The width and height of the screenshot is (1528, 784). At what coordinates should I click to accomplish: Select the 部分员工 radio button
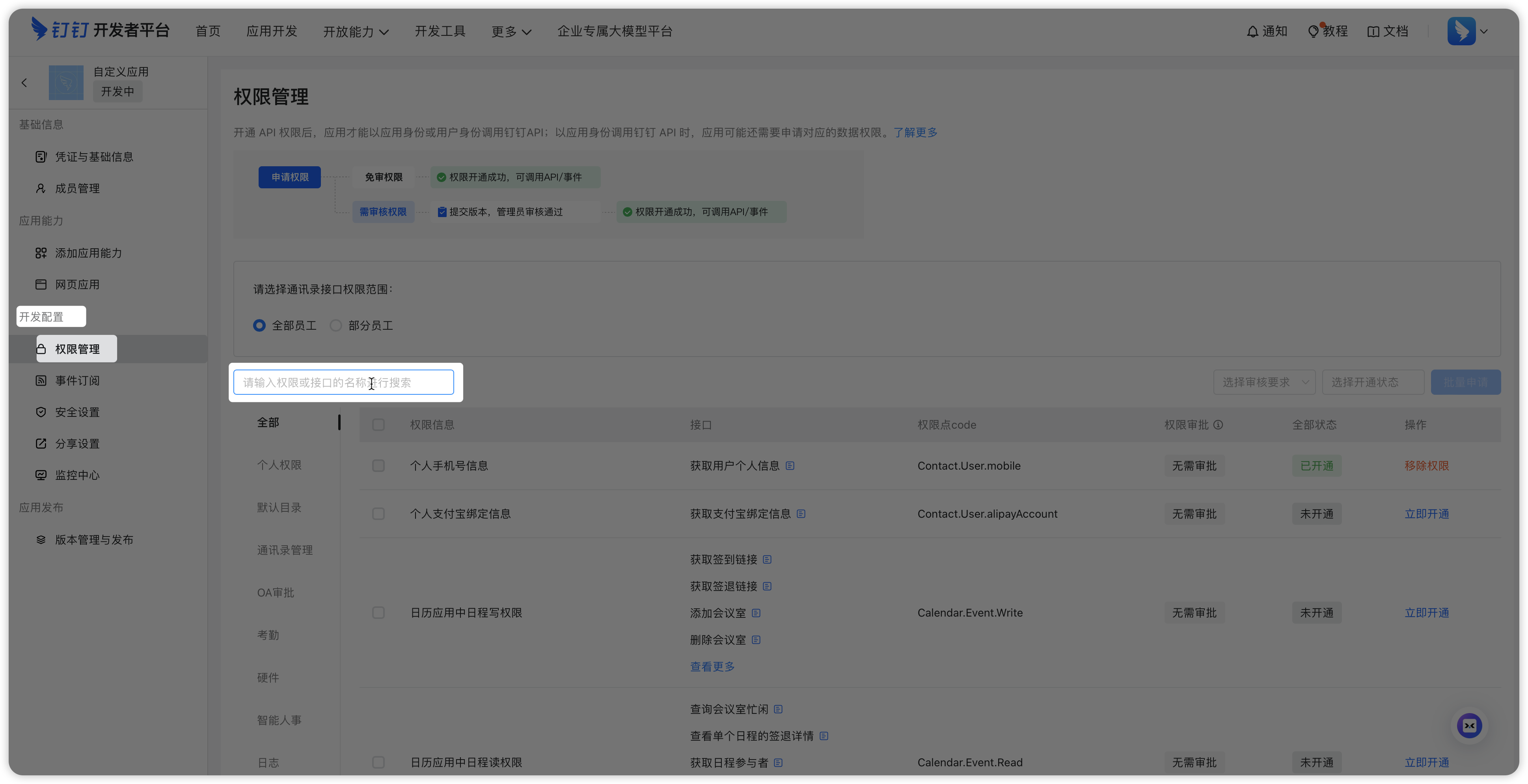coord(336,325)
